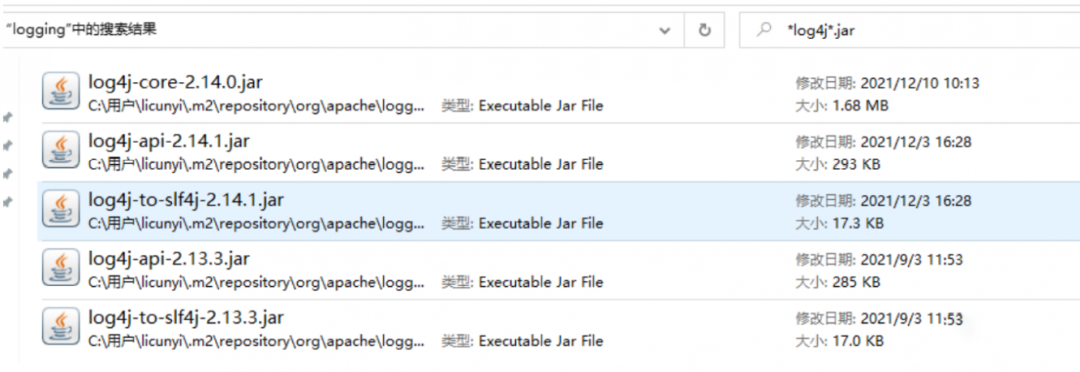
Task: Select the file name log4j-to-slf4j-2.14.1.jar
Action: [x=186, y=200]
